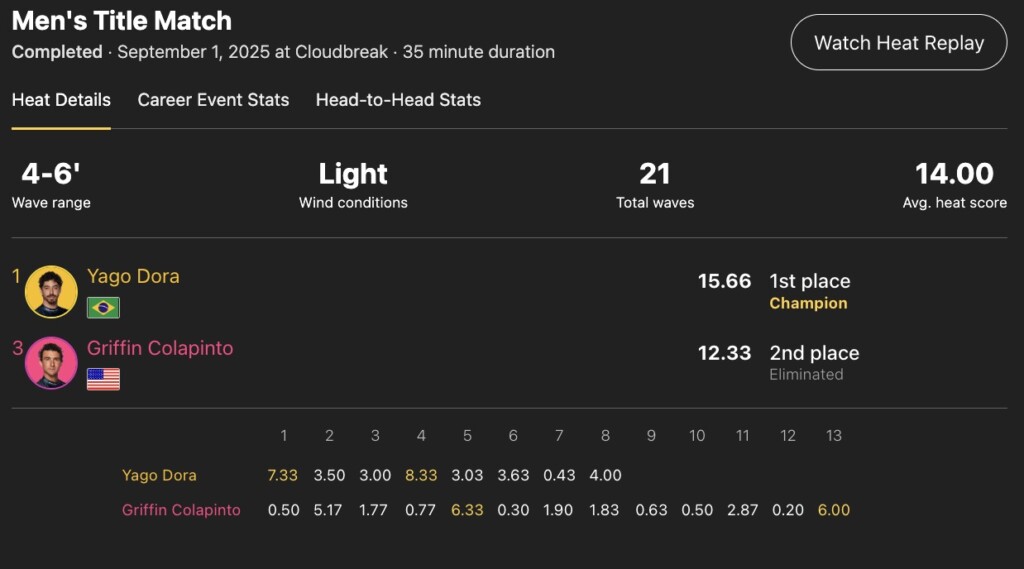The height and width of the screenshot is (569, 1024).
Task: Click Yago Dora's 15.66 heat total
Action: pos(724,281)
